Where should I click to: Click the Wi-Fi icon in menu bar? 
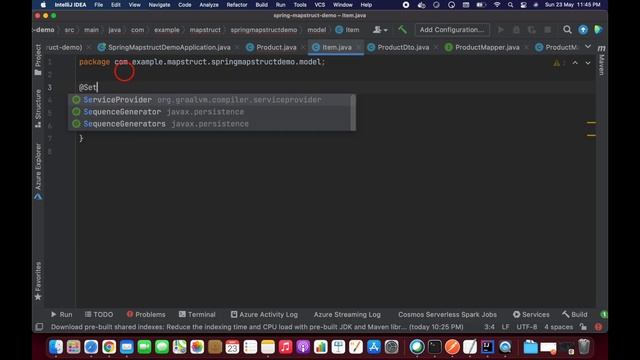tap(497, 5)
